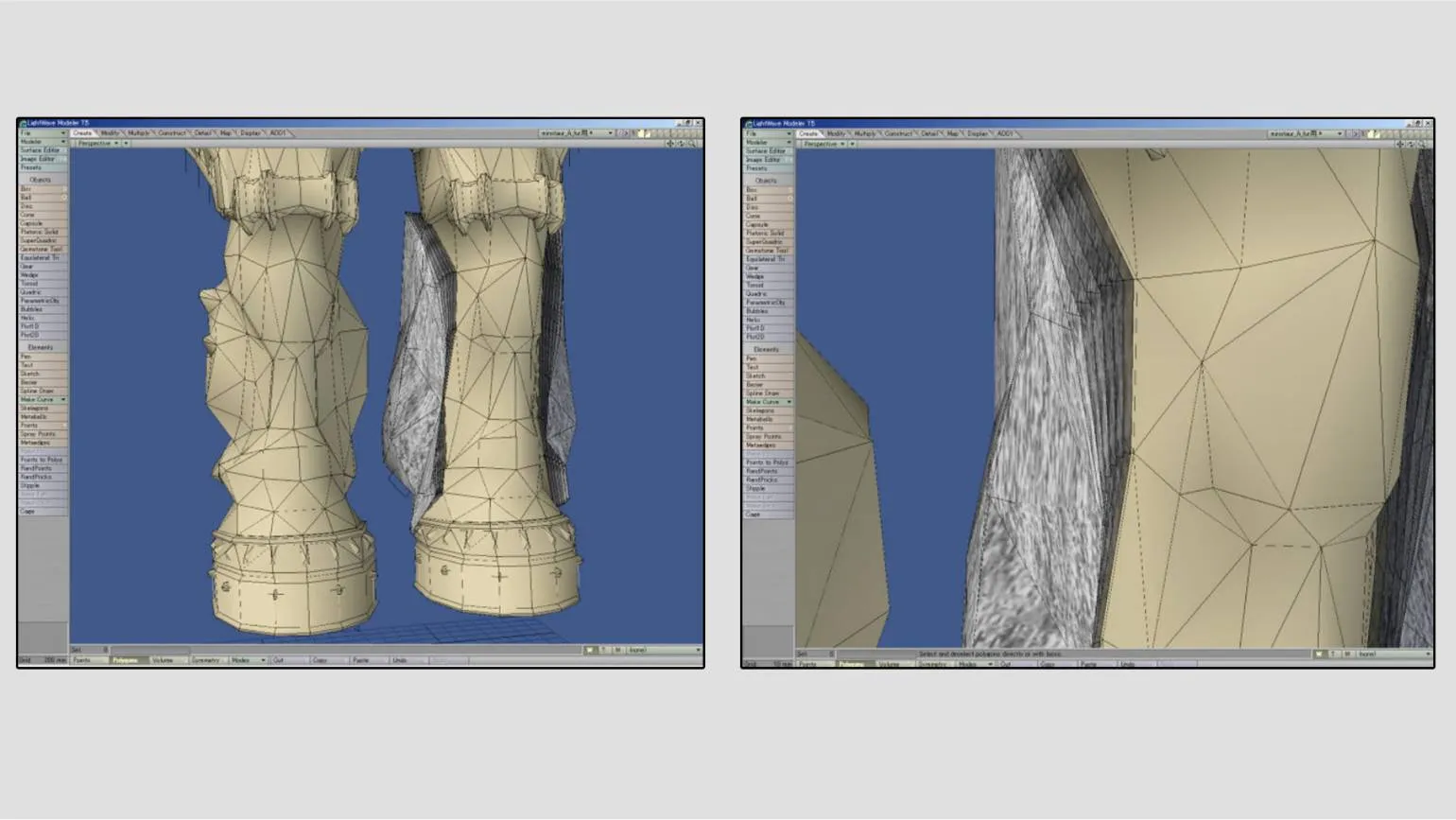Click the M morph map button in left window

pyautogui.click(x=617, y=651)
